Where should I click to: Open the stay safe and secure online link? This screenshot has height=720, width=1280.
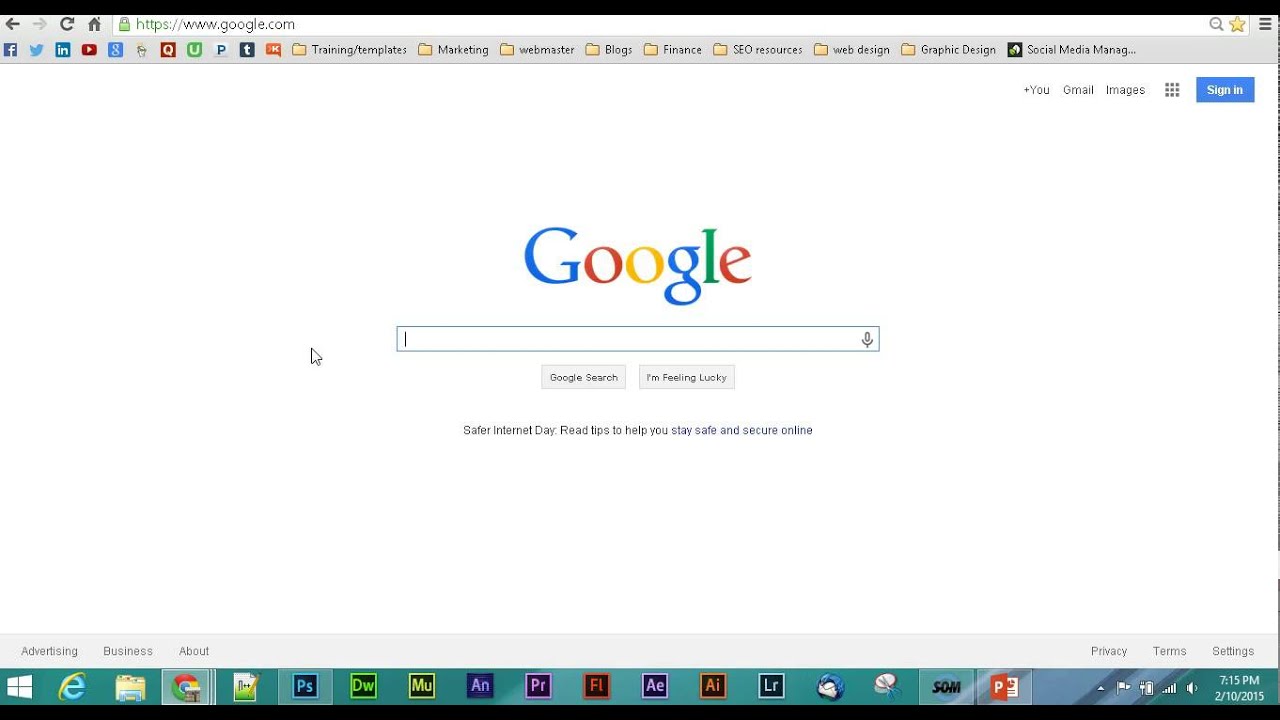(741, 430)
